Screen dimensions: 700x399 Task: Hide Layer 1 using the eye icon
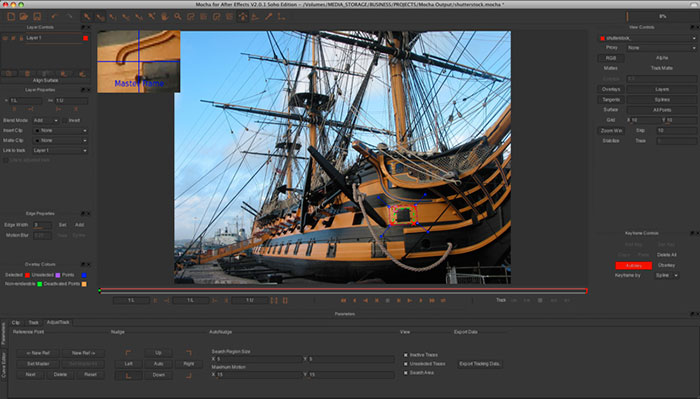5,38
